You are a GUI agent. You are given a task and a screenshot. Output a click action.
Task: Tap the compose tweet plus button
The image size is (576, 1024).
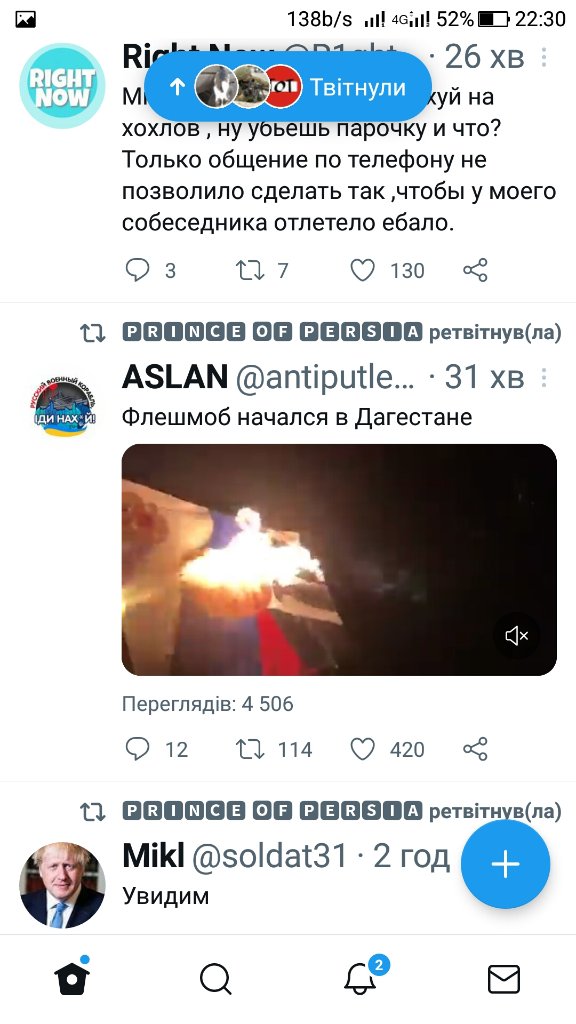(x=505, y=865)
